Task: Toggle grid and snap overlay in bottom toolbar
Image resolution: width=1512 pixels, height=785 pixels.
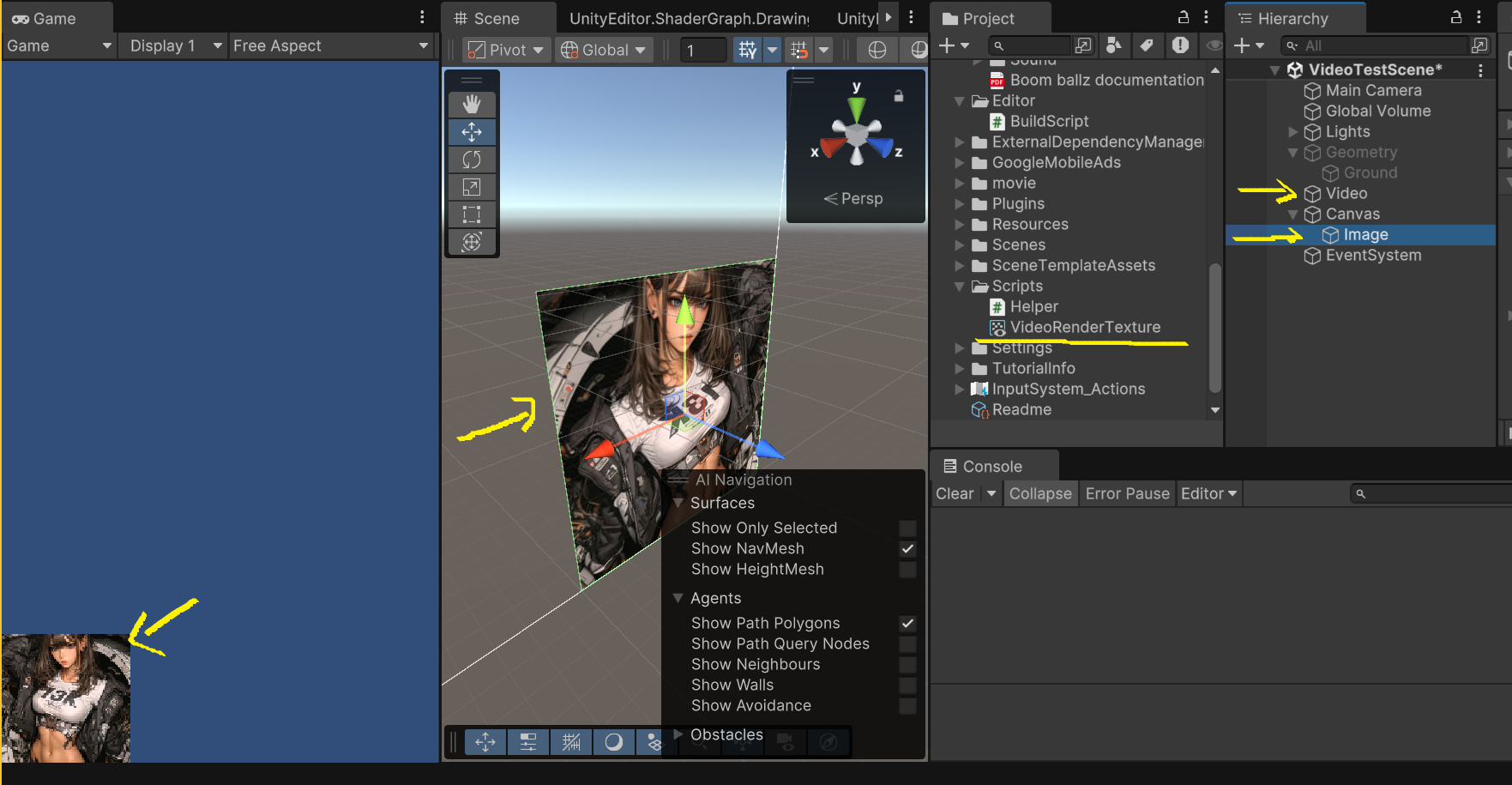Action: 571,742
